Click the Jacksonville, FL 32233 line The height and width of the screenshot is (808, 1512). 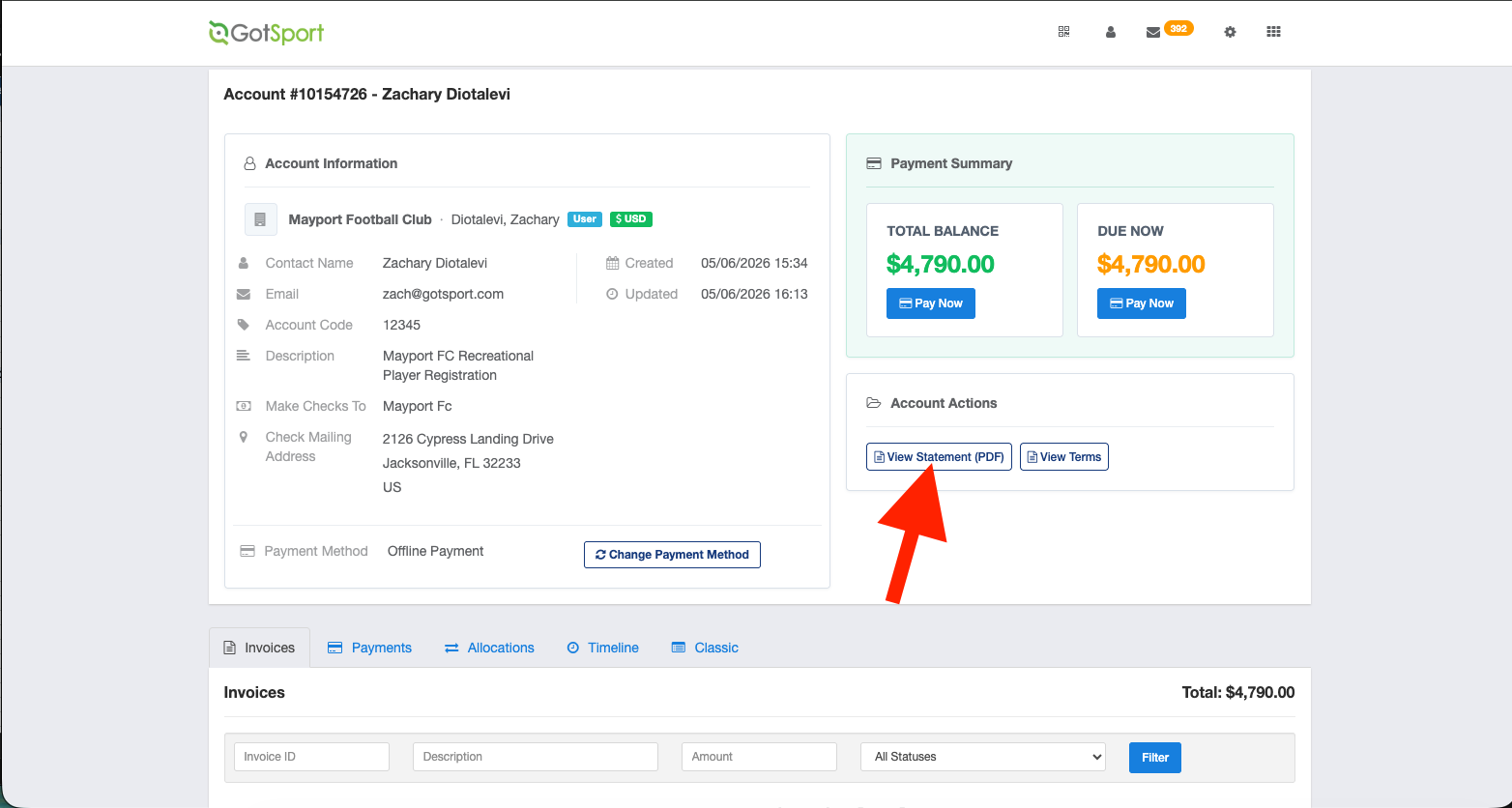point(451,463)
